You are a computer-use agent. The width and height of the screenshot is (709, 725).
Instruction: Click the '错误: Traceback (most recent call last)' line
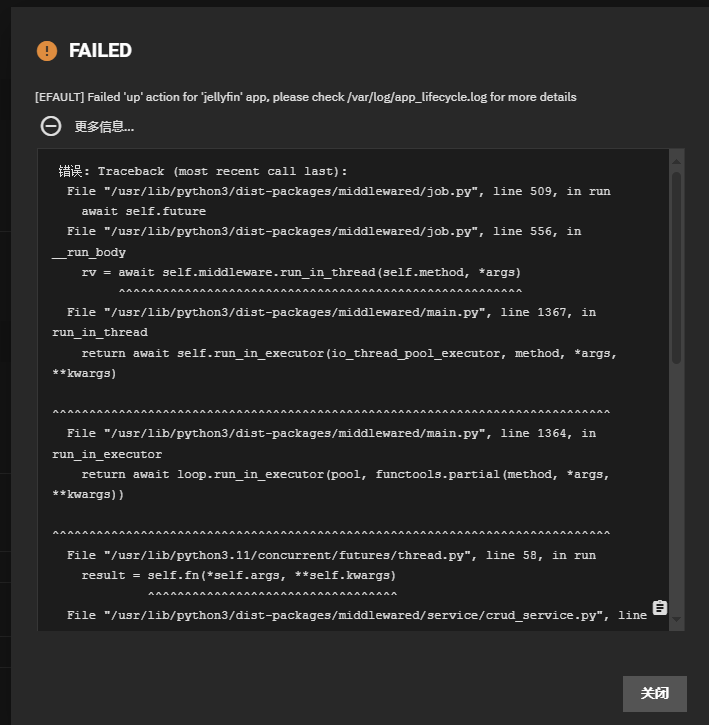click(203, 172)
